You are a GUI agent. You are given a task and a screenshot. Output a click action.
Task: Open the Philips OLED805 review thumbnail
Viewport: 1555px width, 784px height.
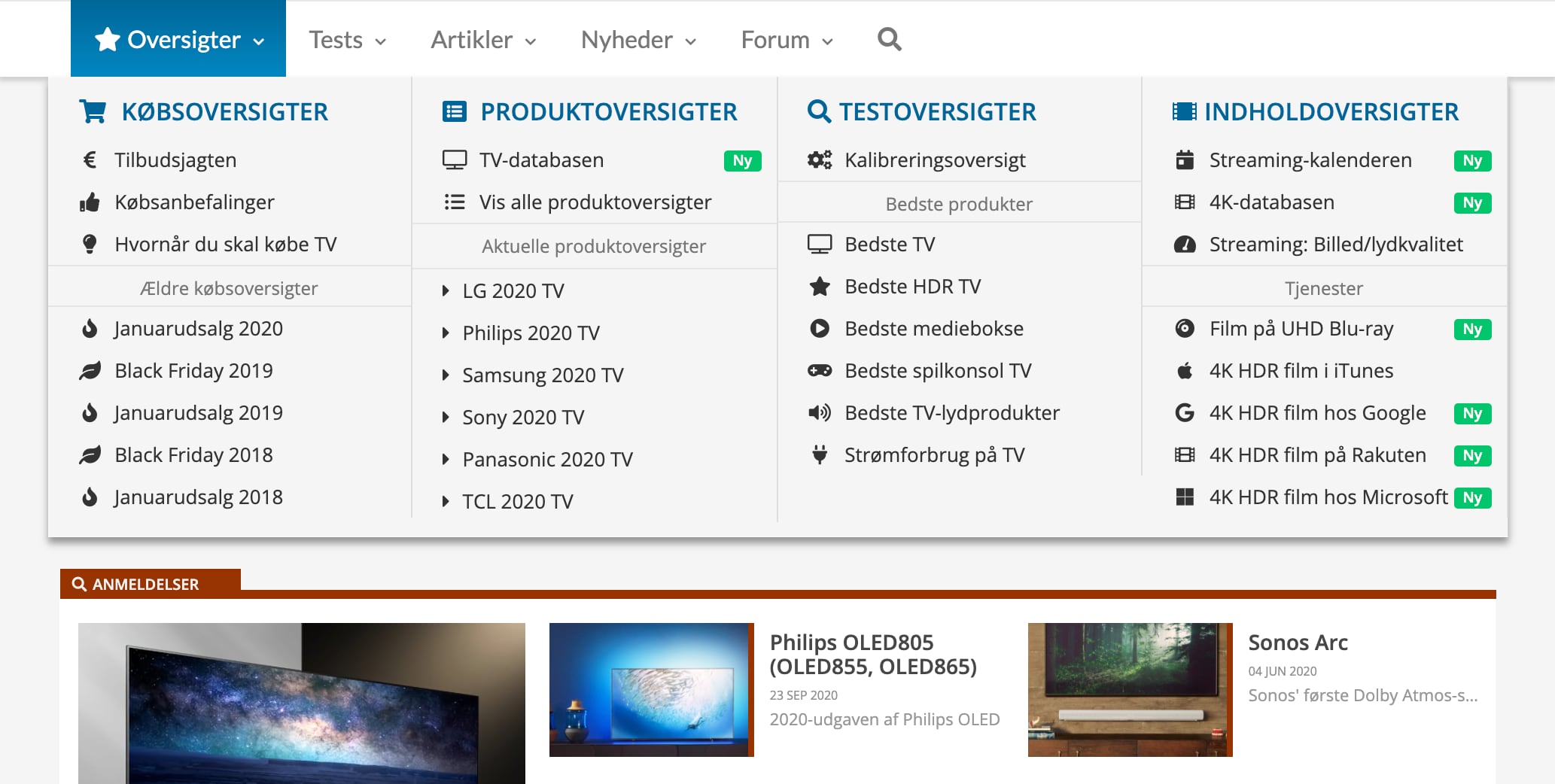tap(652, 689)
